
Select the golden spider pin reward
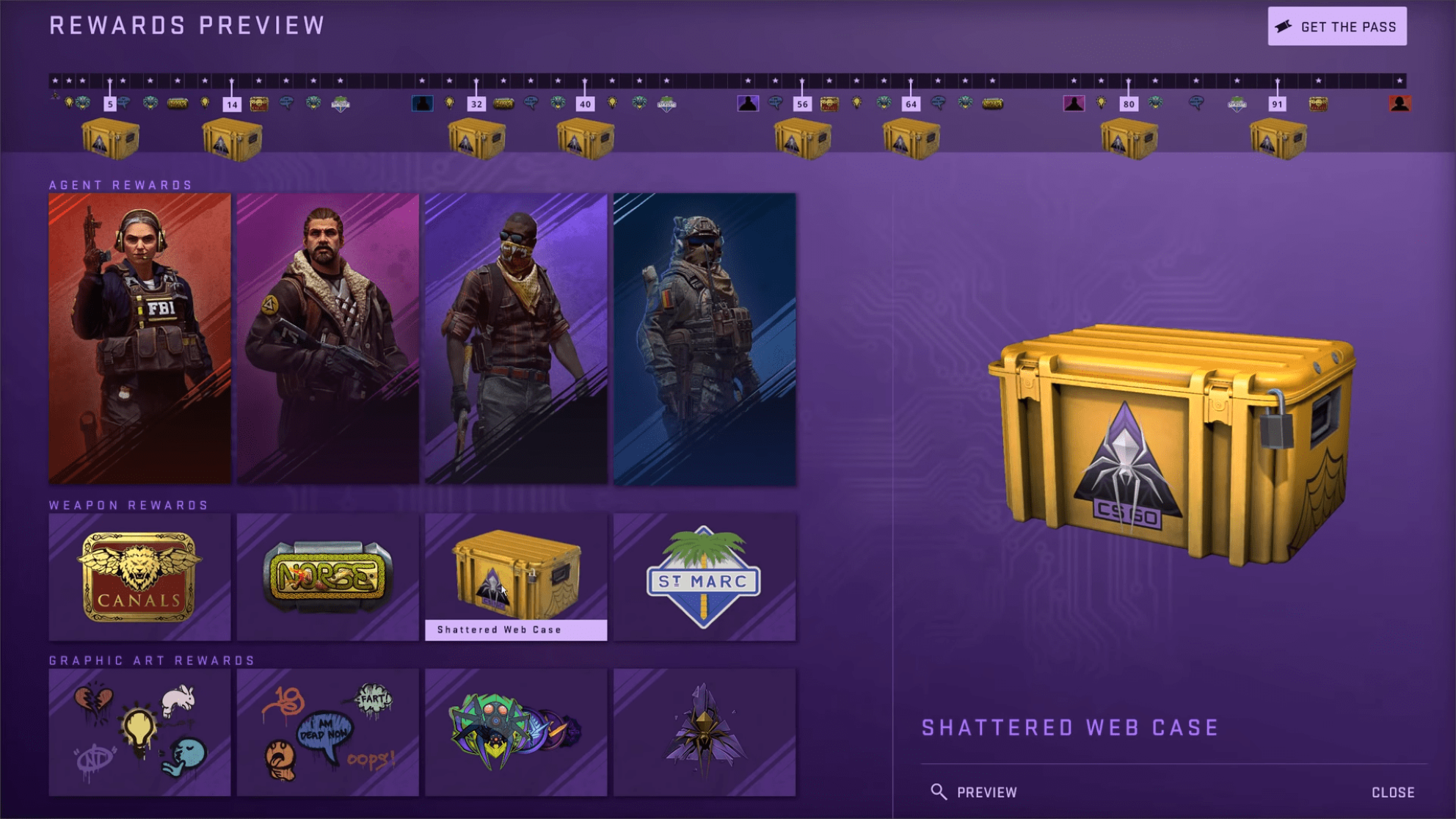tap(705, 732)
